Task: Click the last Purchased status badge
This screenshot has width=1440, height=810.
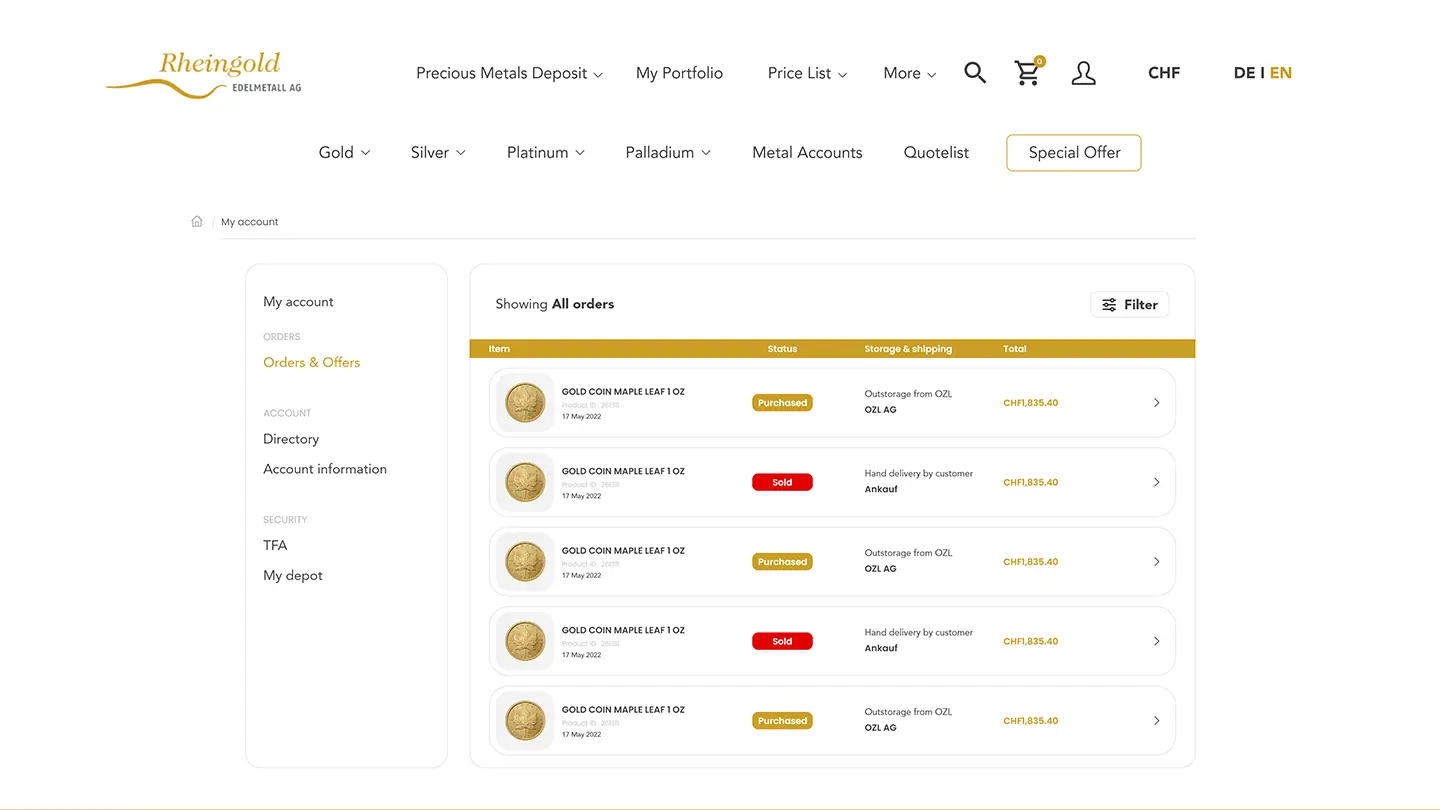Action: [782, 721]
